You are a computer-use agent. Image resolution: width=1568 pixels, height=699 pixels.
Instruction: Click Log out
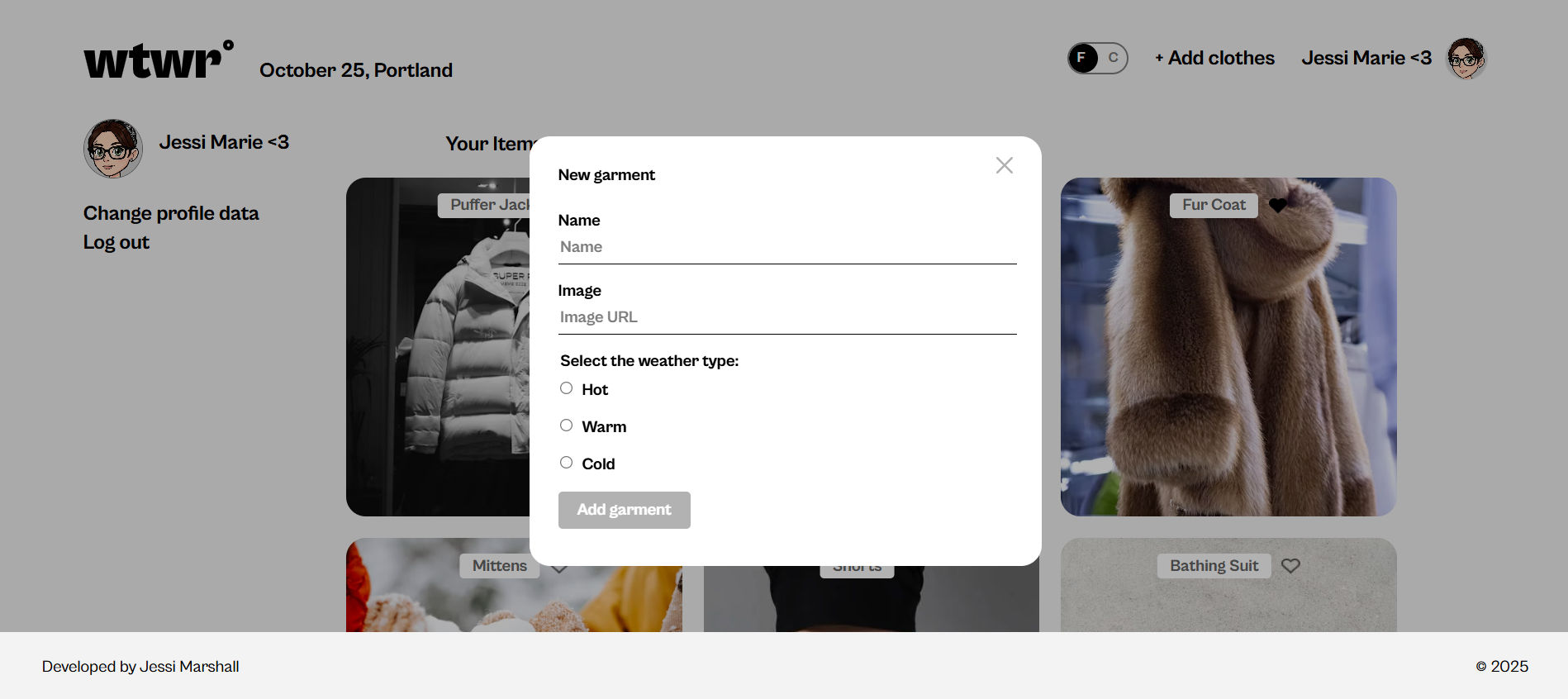coord(116,242)
